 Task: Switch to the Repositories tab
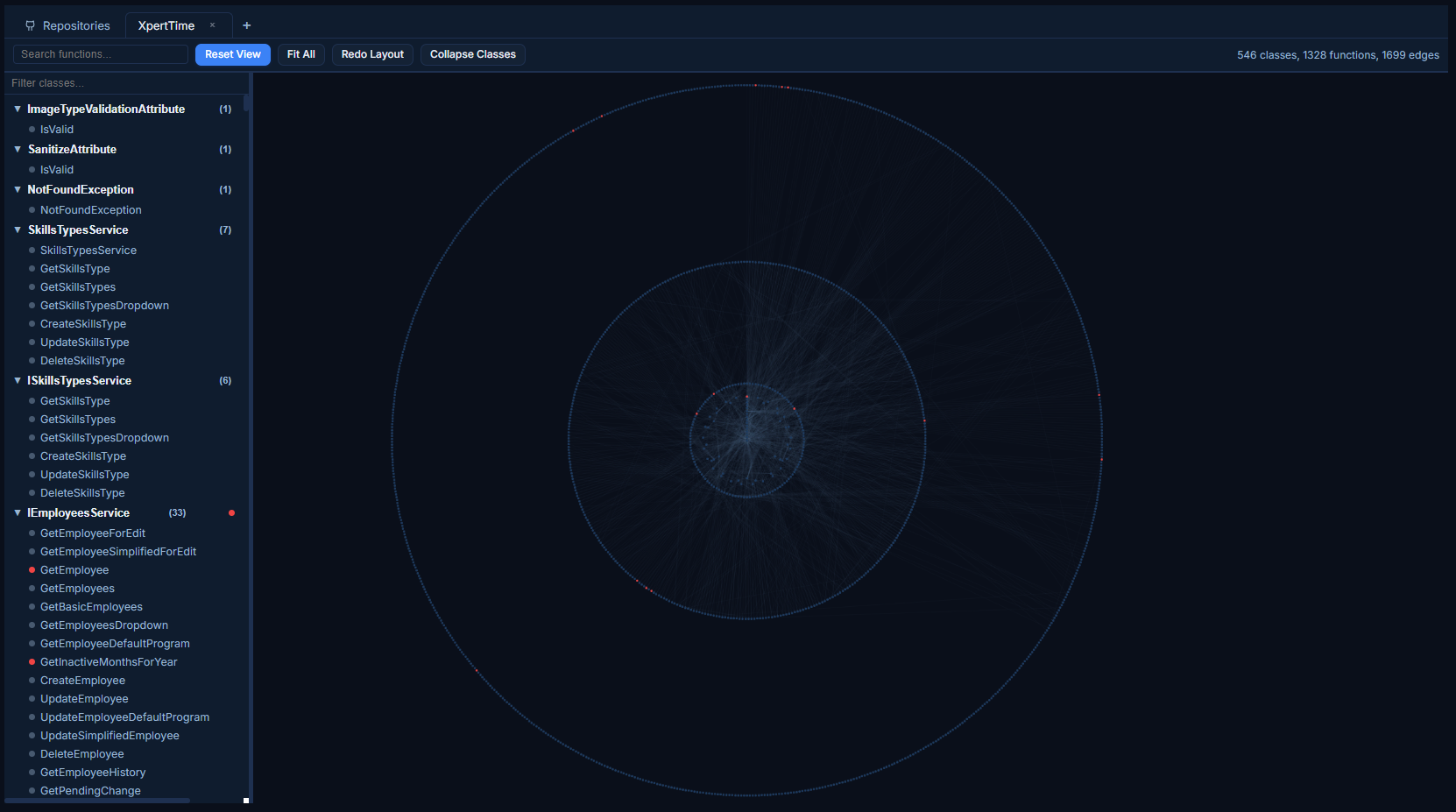(75, 25)
